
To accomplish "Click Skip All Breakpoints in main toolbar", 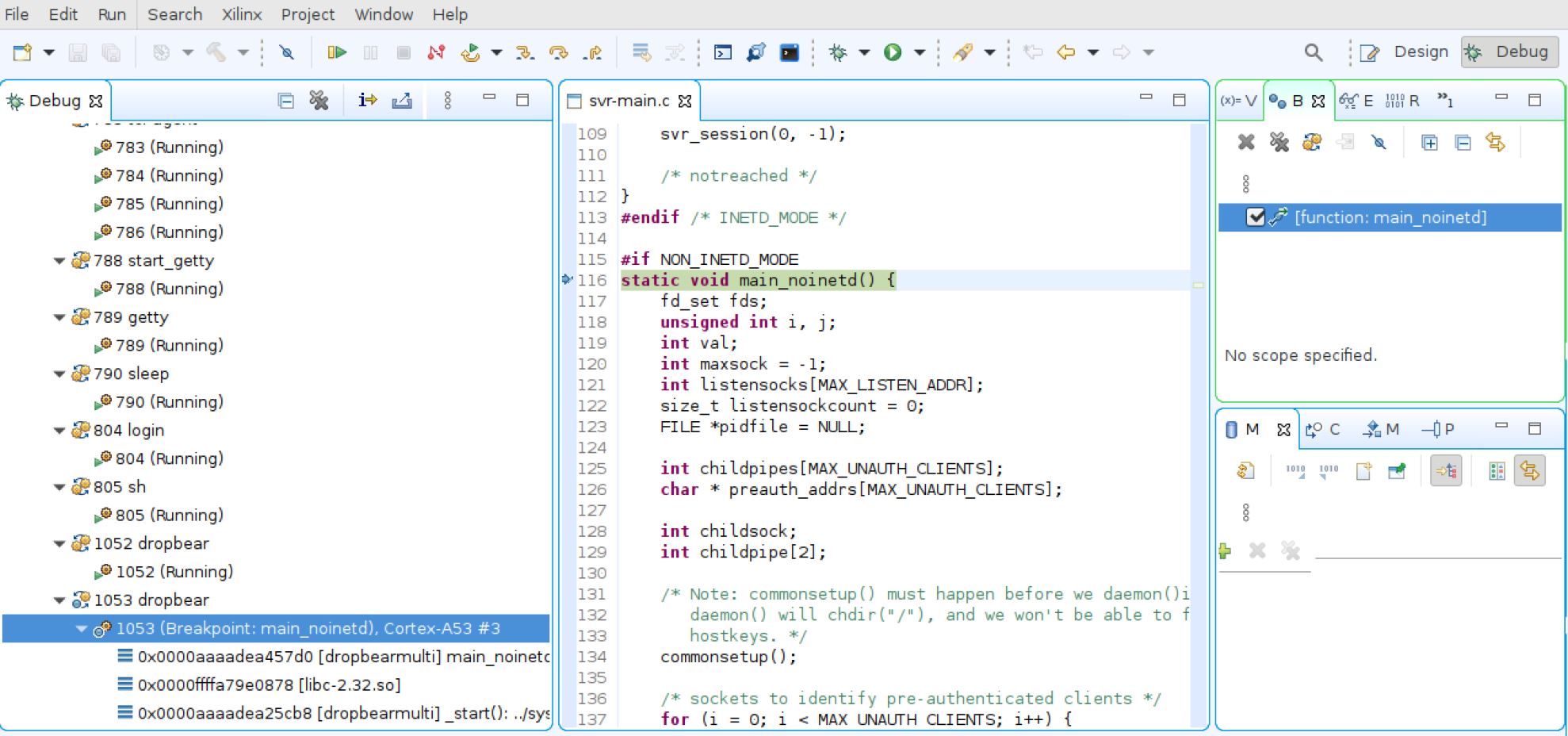I will point(287,52).
